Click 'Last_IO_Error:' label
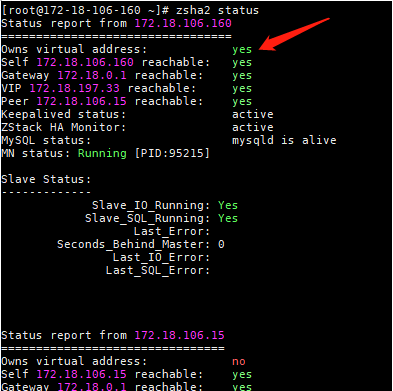The image size is (393, 391). pos(161,257)
